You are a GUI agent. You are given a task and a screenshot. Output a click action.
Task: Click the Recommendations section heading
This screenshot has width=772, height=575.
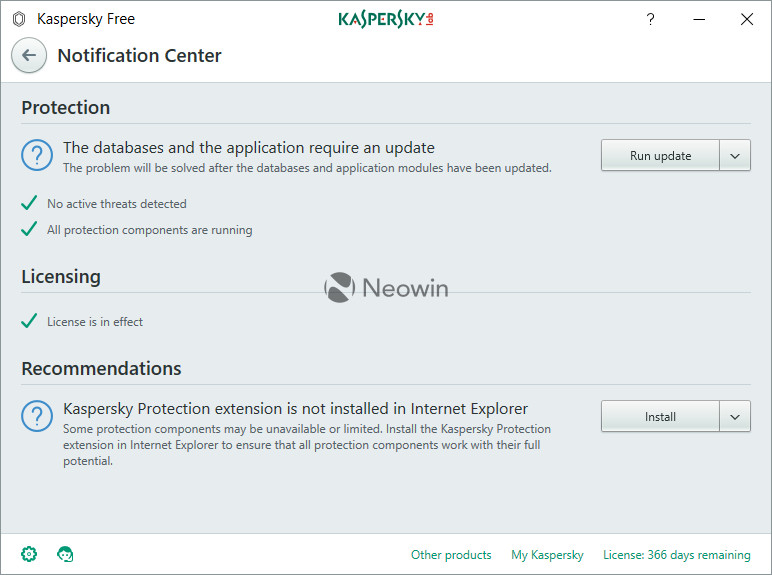[101, 368]
